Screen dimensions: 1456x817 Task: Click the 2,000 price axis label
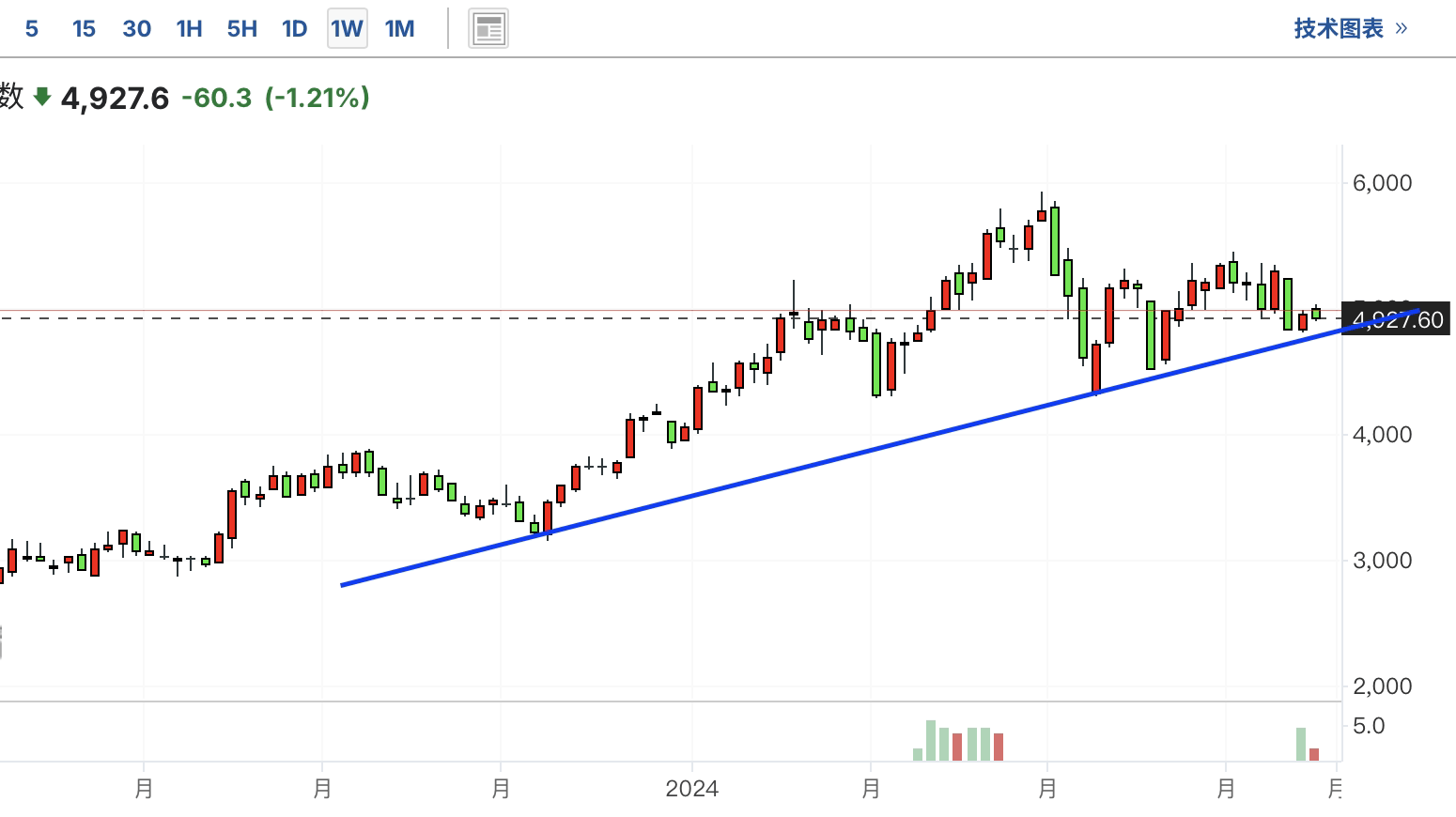pyautogui.click(x=1382, y=686)
